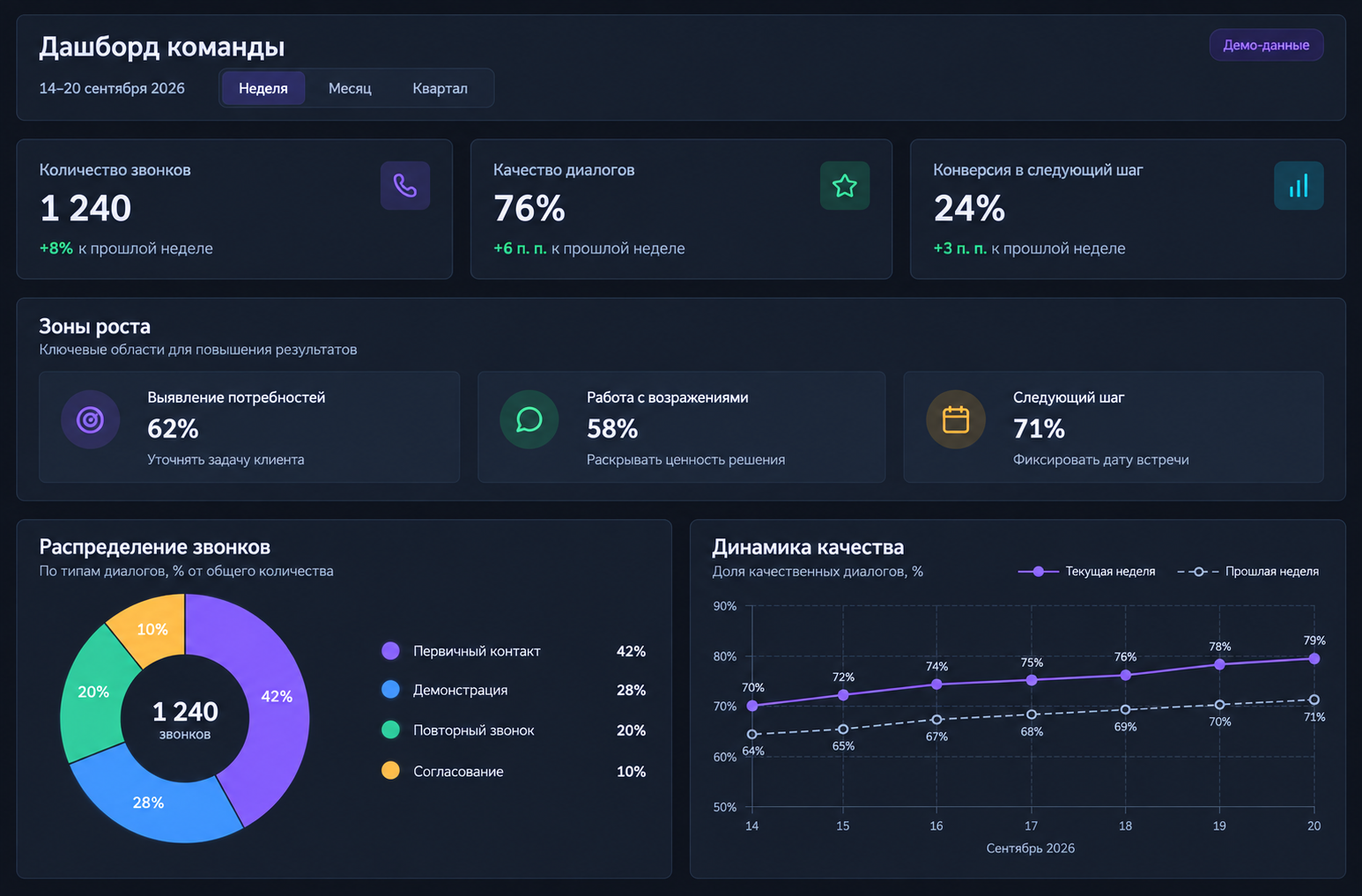
Task: Click the 10% yellow donut segment
Action: [x=152, y=629]
